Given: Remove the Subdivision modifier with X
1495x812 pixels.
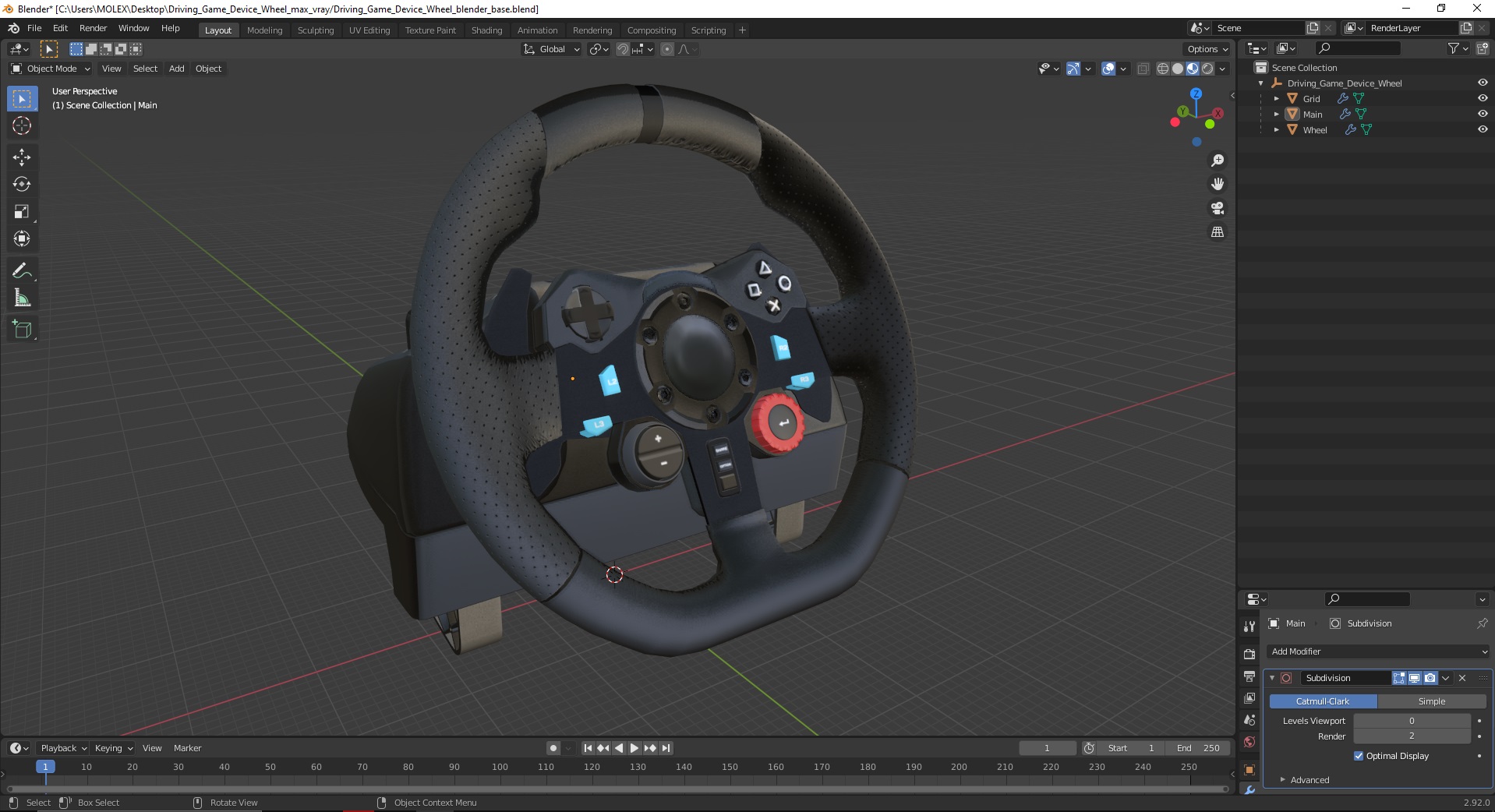Looking at the screenshot, I should [1462, 678].
